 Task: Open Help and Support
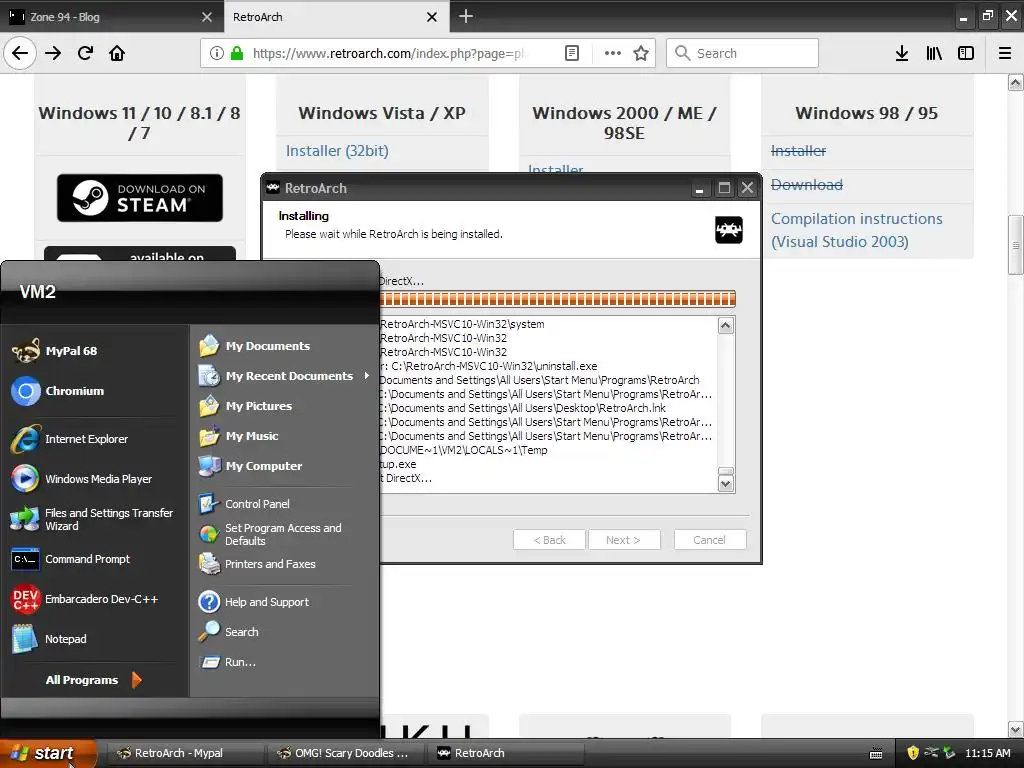coord(283,601)
